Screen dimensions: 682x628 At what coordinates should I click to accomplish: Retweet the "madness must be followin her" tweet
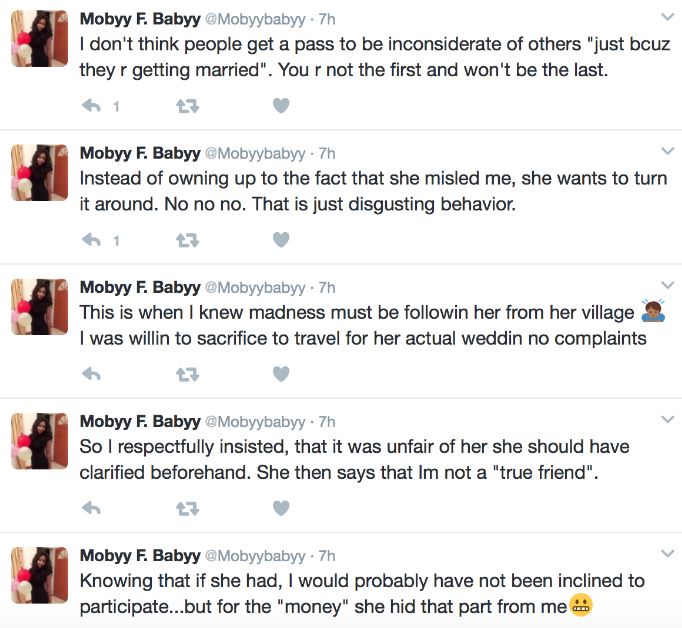(x=187, y=373)
